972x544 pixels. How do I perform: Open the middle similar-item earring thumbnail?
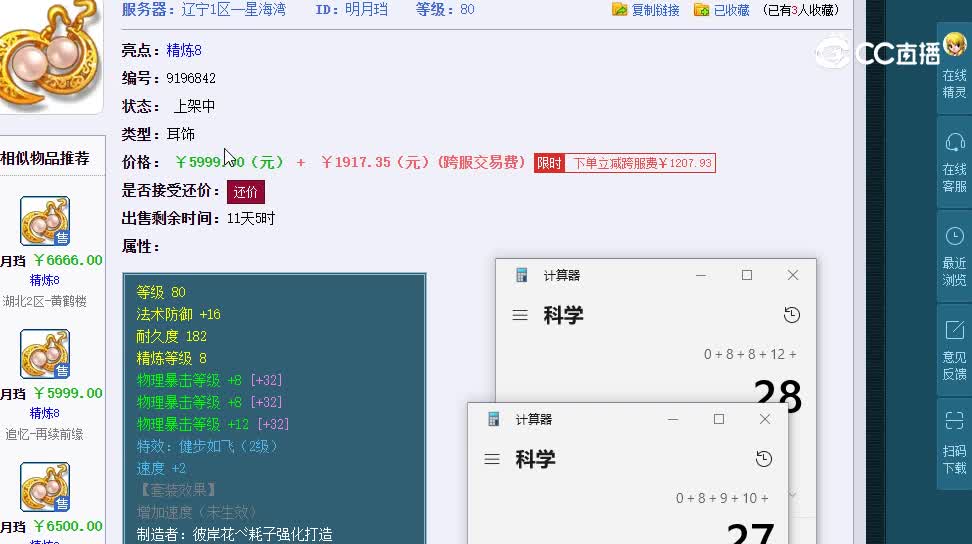[45, 354]
